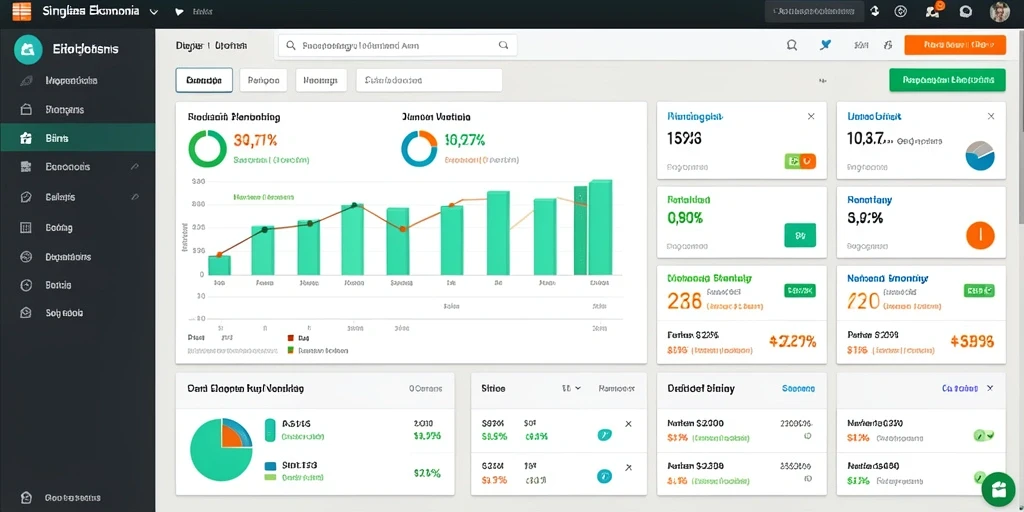Click the teal circular logo in the sidebar
This screenshot has width=1024, height=512.
(27, 50)
